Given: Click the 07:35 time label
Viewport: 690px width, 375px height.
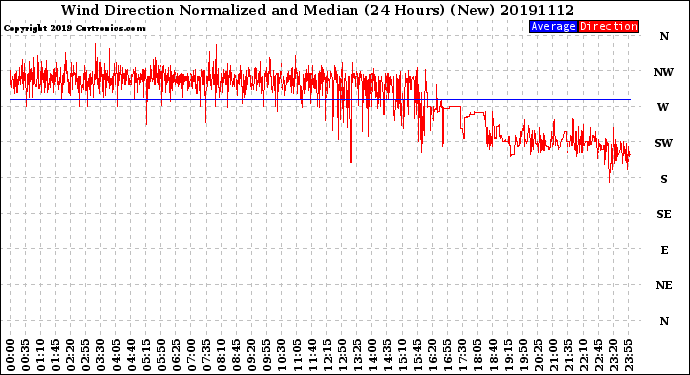Looking at the screenshot, I should [206, 355].
